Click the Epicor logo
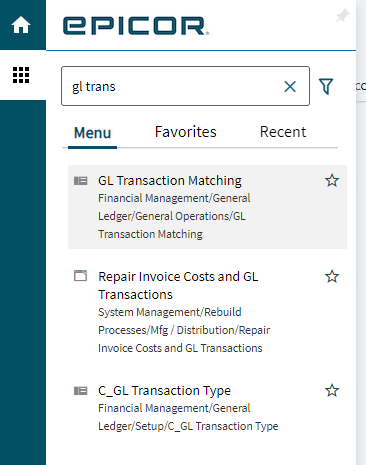Image resolution: width=366 pixels, height=465 pixels. [x=136, y=26]
